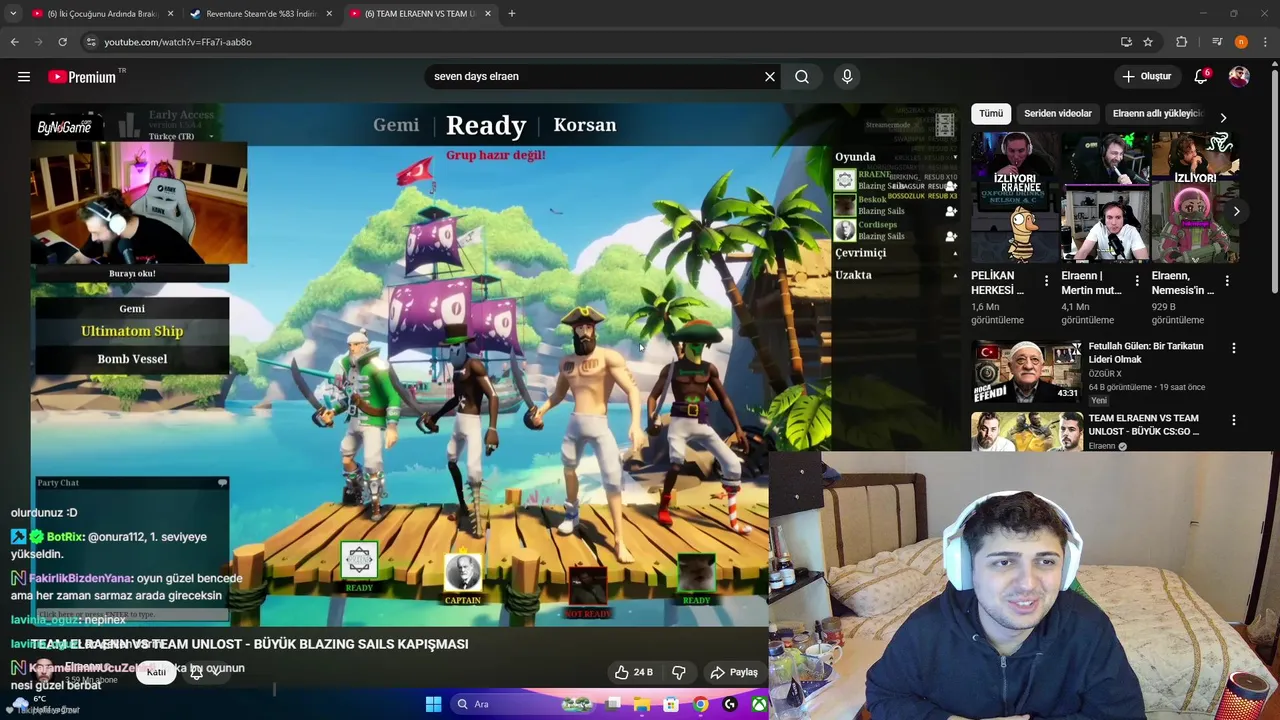The image size is (1280, 720).
Task: Focus the address bar with youtube.com URL
Action: [600, 42]
